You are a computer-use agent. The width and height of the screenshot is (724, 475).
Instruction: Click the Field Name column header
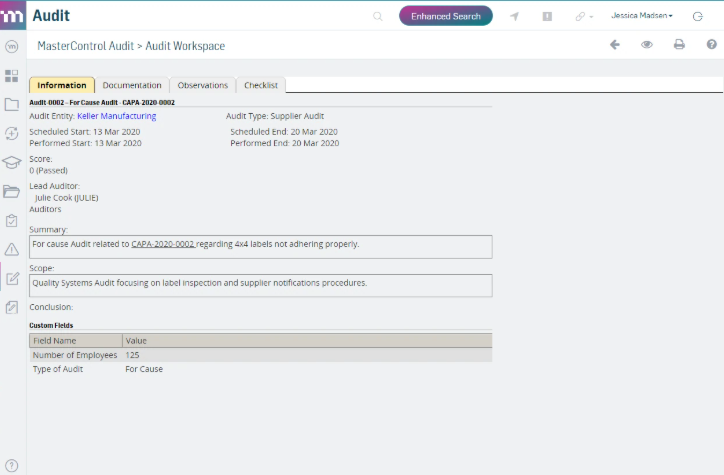(76, 341)
